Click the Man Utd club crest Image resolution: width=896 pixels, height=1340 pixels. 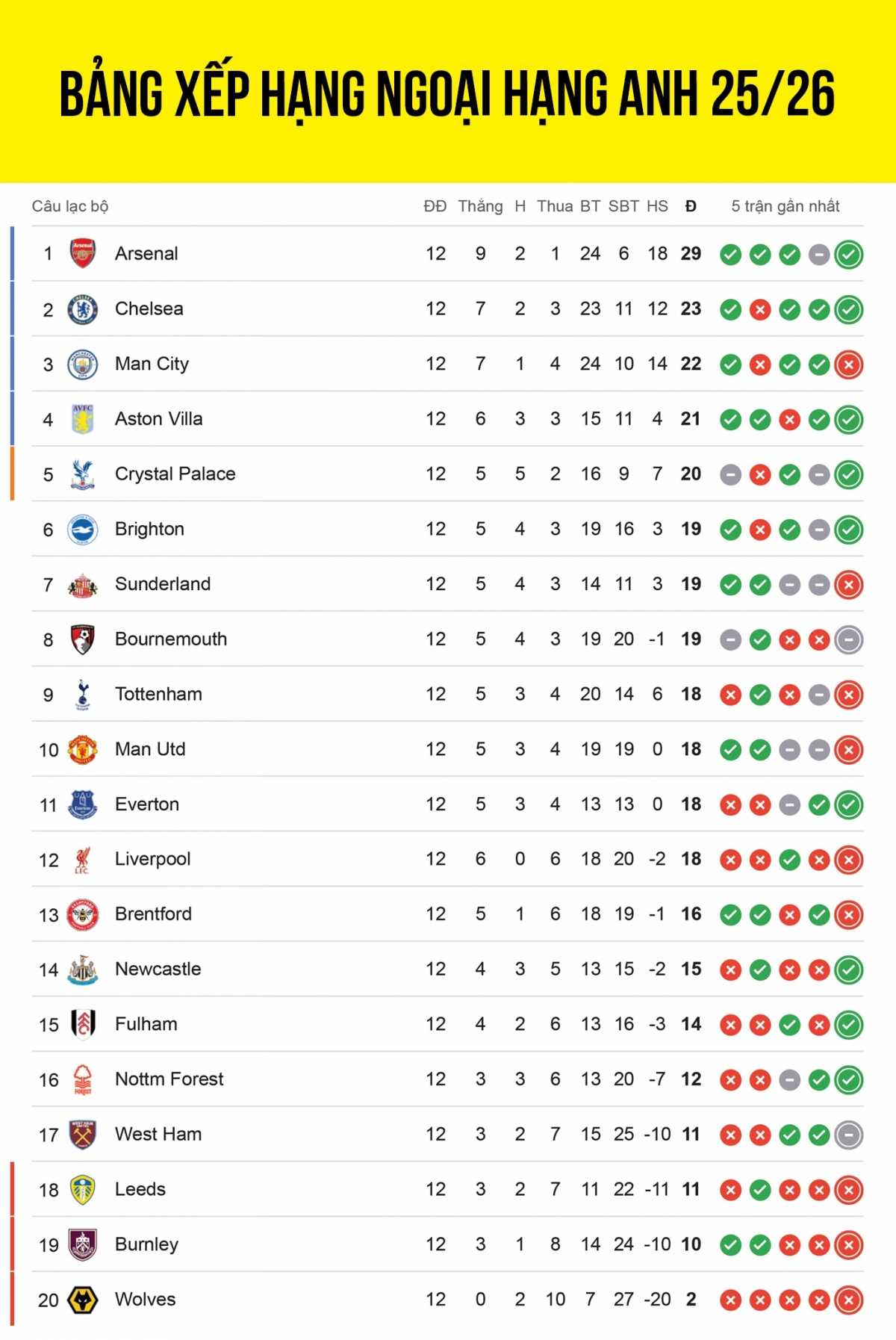pos(83,750)
